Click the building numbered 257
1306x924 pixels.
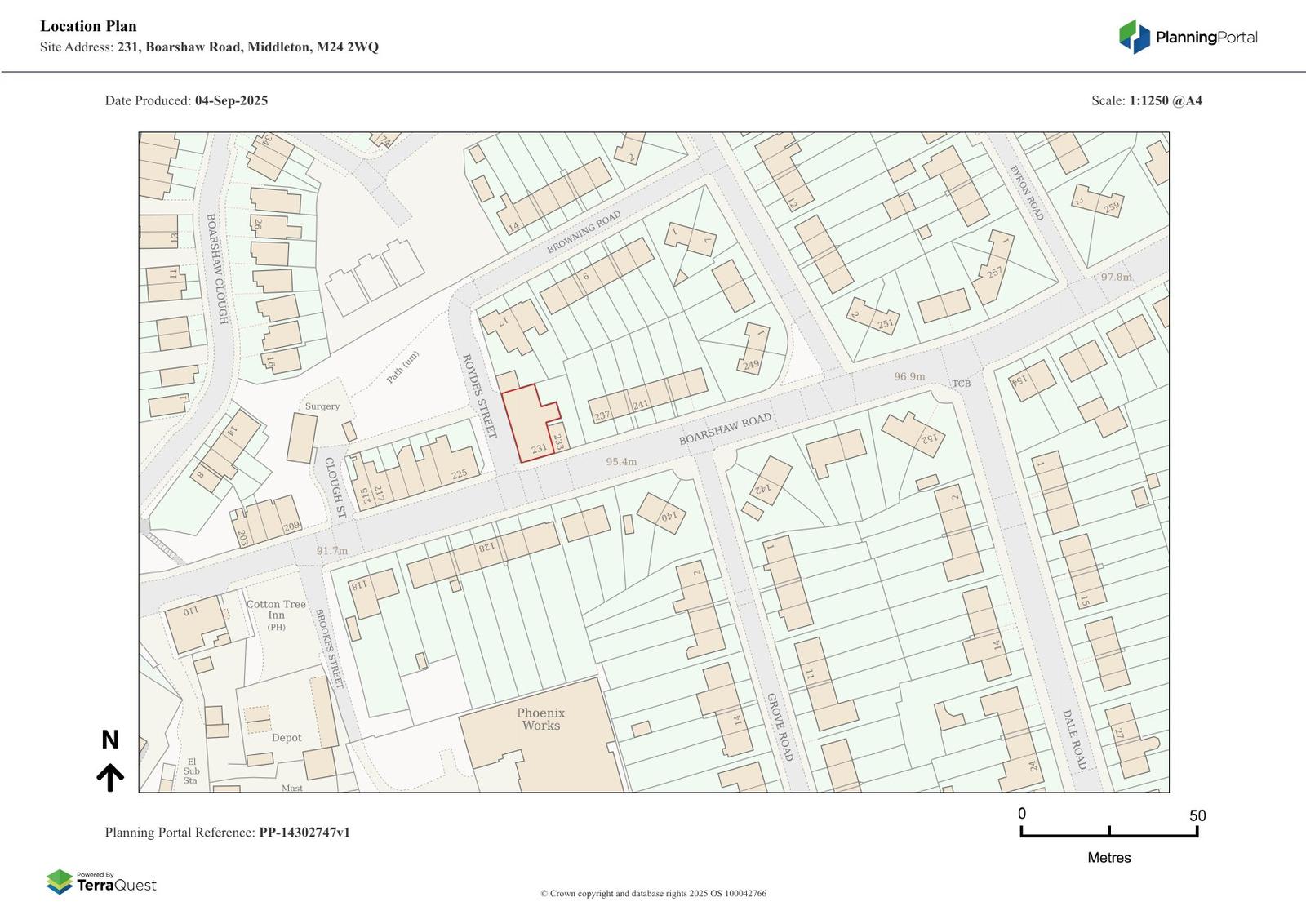pos(994,269)
